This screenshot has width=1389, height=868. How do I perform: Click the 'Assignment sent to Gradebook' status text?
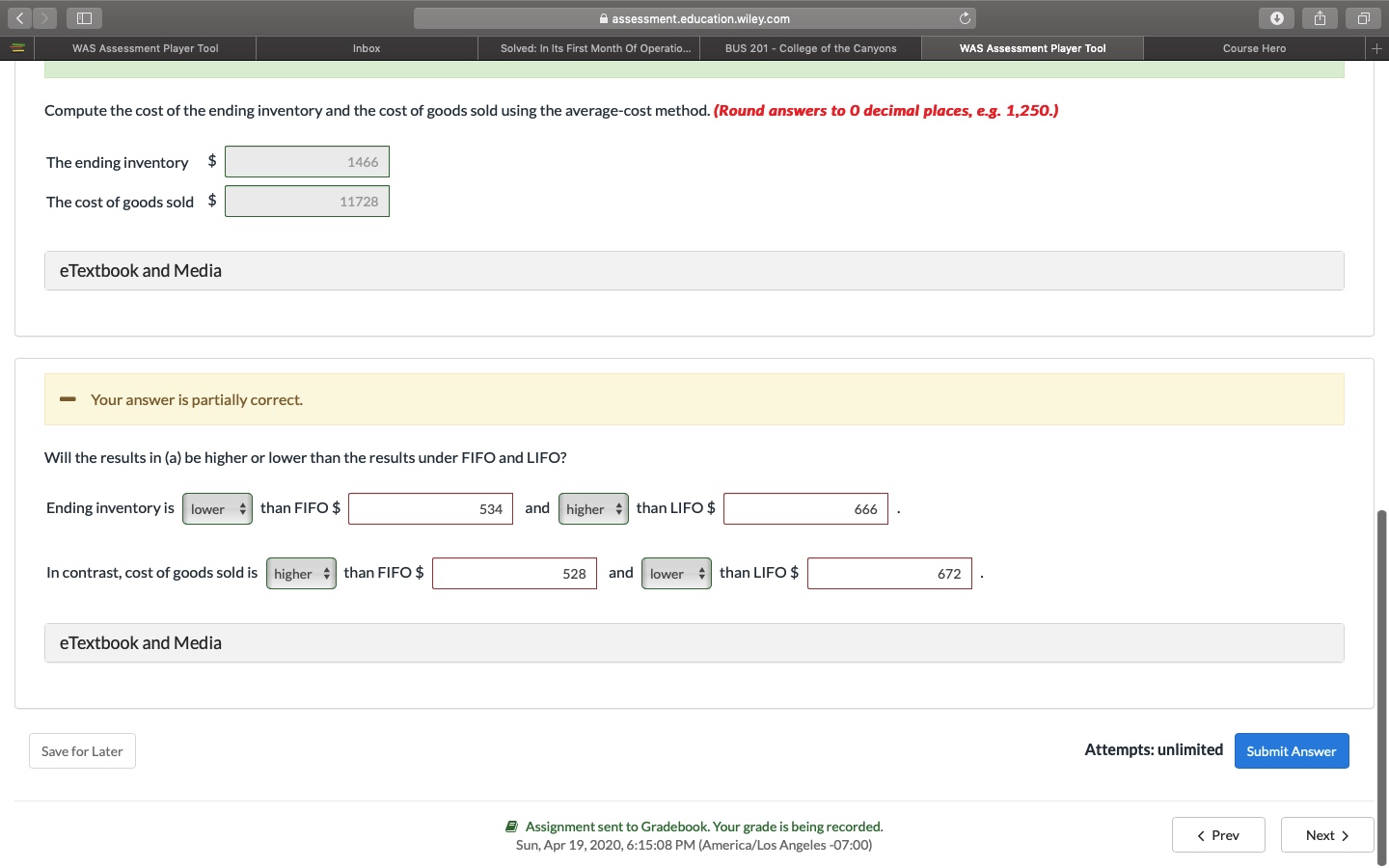[704, 827]
